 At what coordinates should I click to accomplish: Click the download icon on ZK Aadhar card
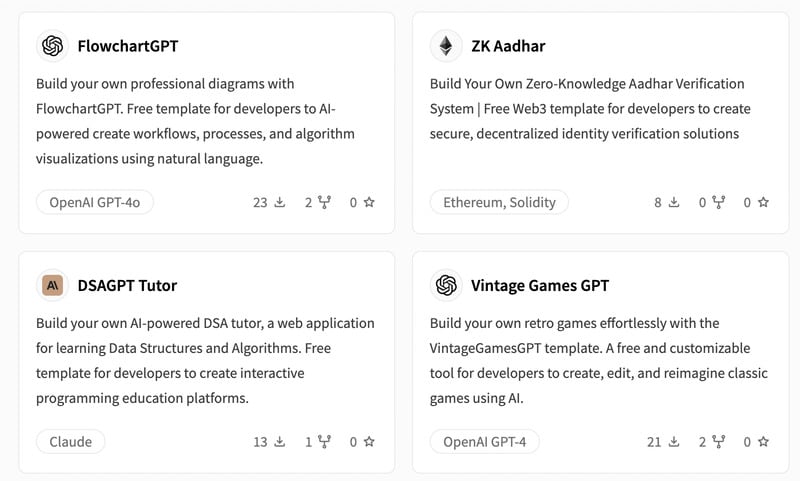[x=674, y=202]
